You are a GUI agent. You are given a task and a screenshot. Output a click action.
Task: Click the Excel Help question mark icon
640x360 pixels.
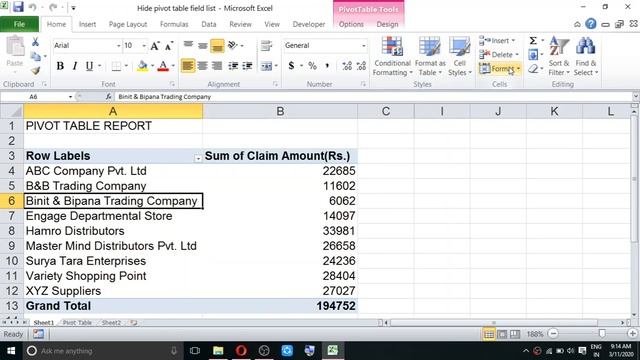tap(591, 24)
